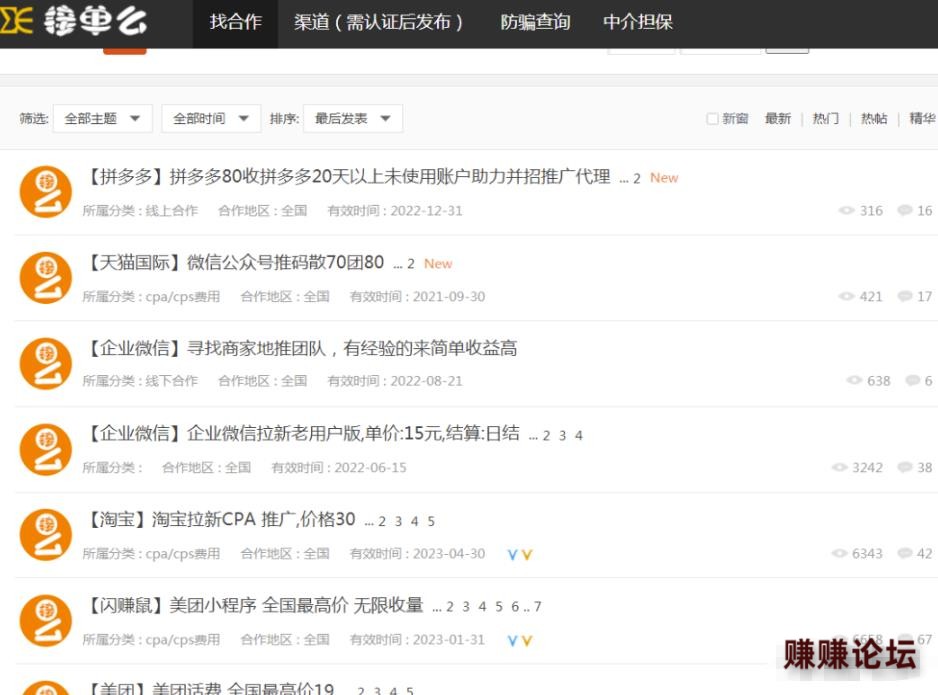This screenshot has height=695, width=938.
Task: Click view count icon on 拼多多 post
Action: 846,211
